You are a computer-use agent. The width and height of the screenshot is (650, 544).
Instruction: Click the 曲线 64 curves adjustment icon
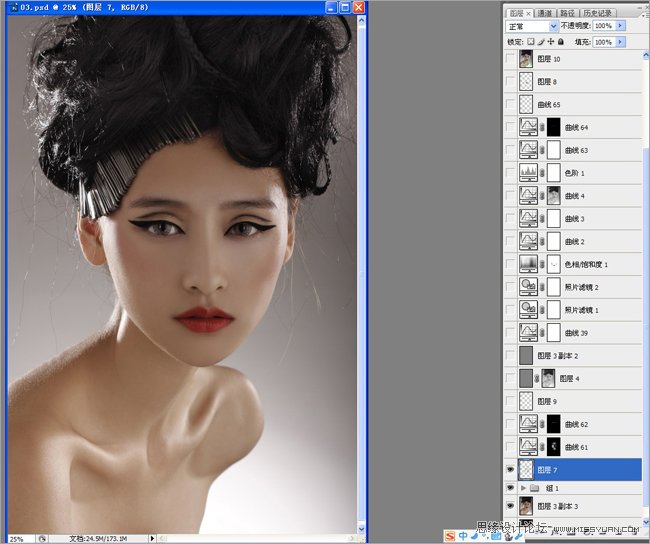pos(527,128)
